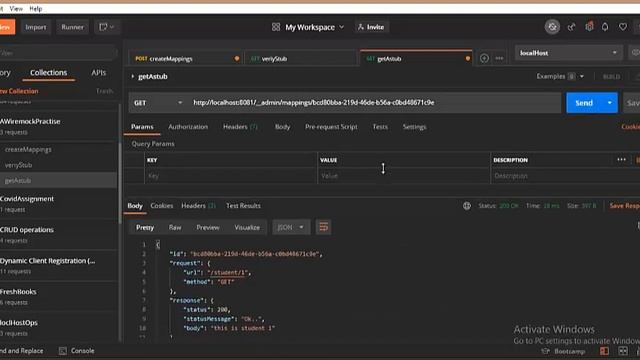Open the CRUD operations collection
640x360 pixels.
pos(58,234)
